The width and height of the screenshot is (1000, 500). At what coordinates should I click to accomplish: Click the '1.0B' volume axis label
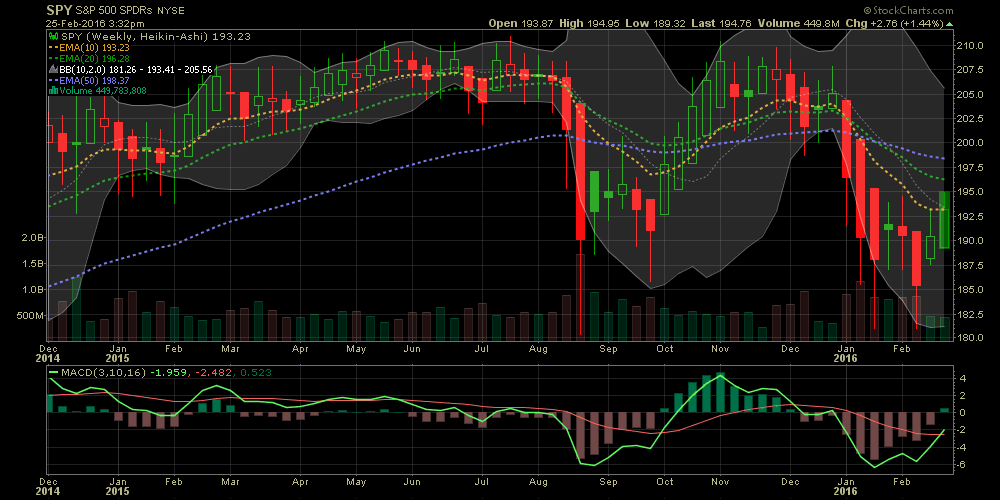click(33, 290)
